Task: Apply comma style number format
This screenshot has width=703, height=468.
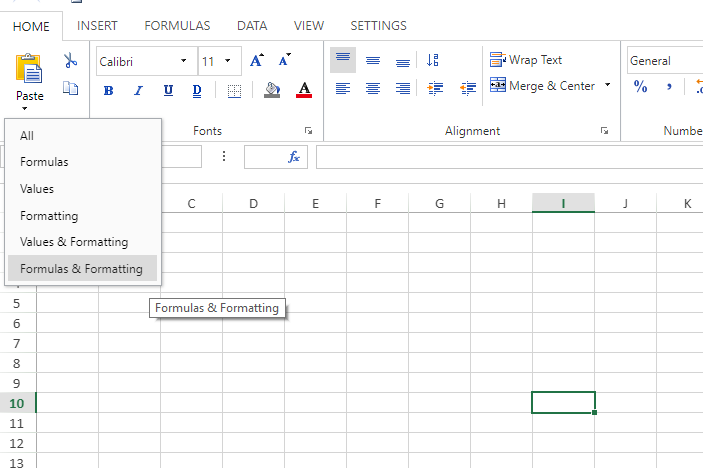Action: [669, 86]
